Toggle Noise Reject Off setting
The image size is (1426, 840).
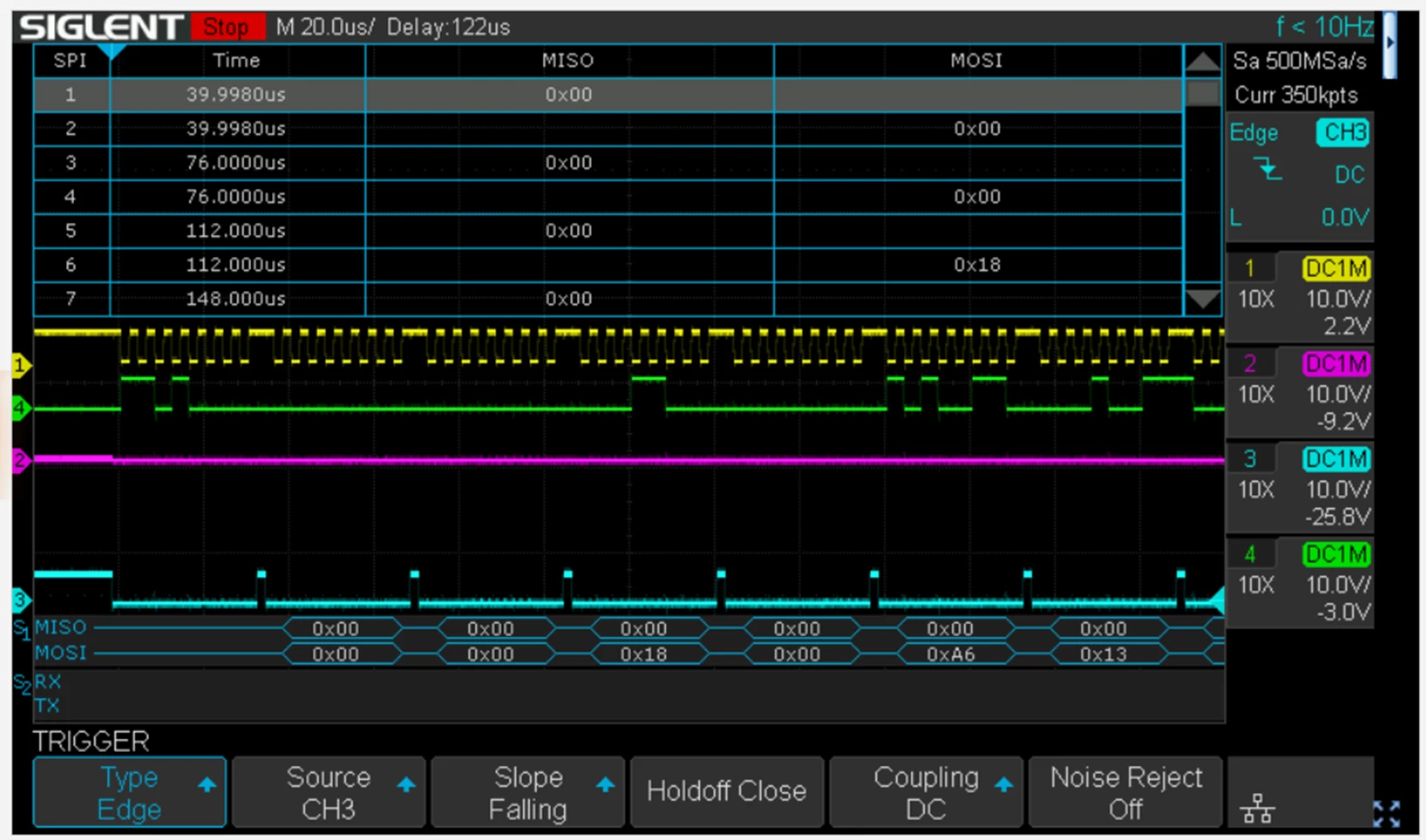1125,792
